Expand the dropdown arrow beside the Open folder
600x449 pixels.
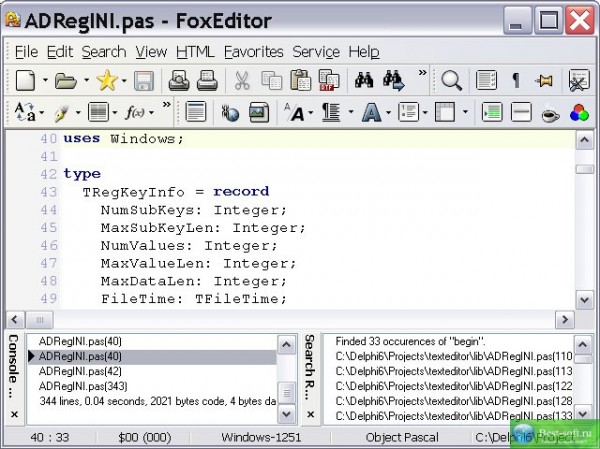point(86,80)
